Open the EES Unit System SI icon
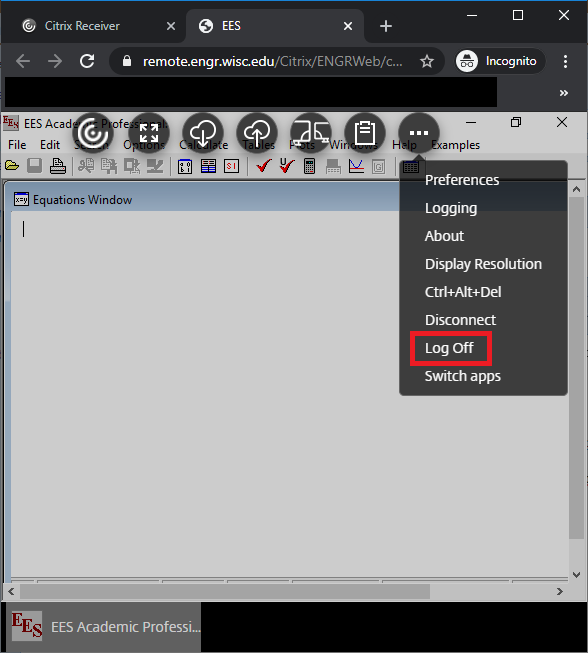The image size is (588, 653). pos(232,167)
